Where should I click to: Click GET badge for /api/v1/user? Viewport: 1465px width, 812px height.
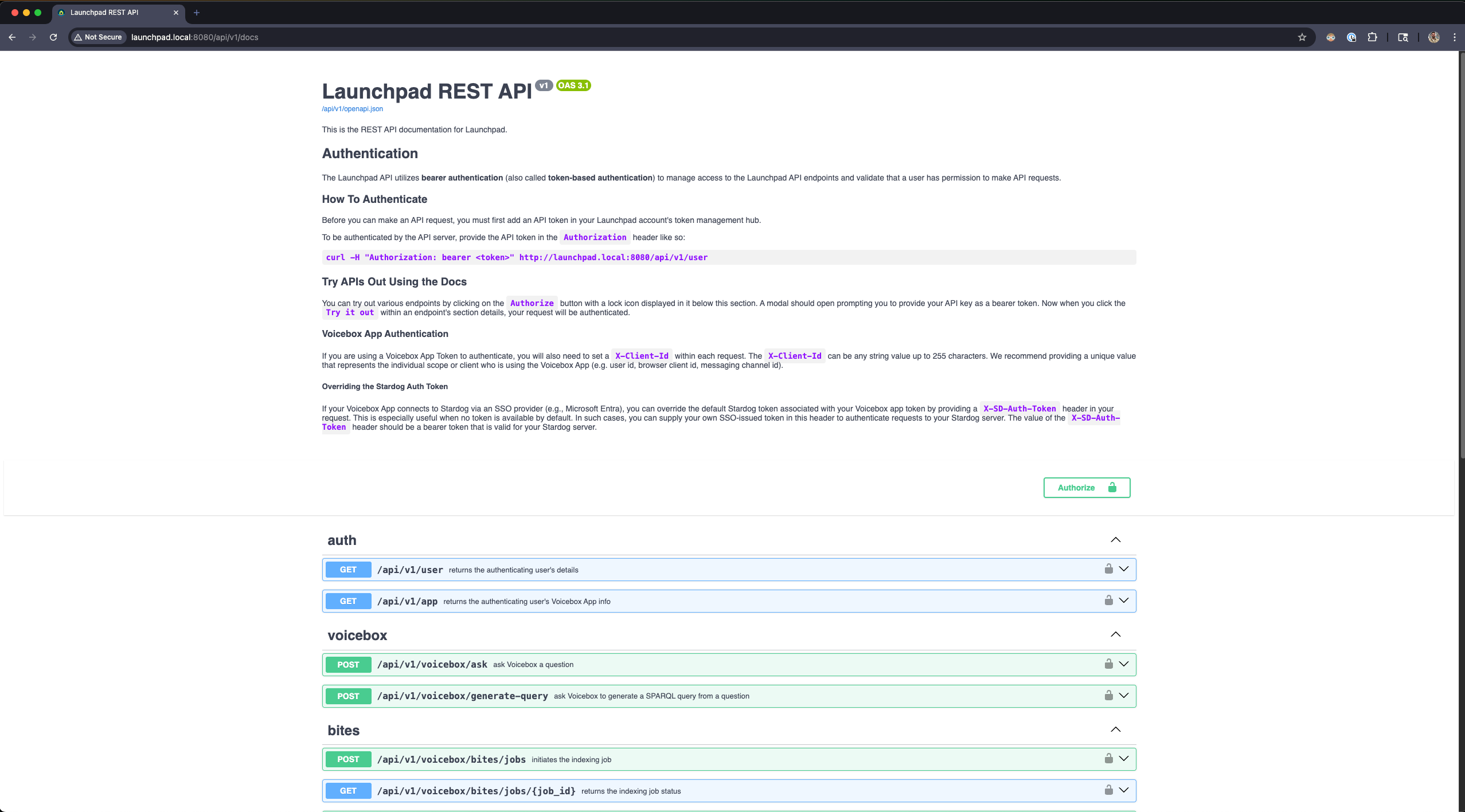click(x=348, y=570)
